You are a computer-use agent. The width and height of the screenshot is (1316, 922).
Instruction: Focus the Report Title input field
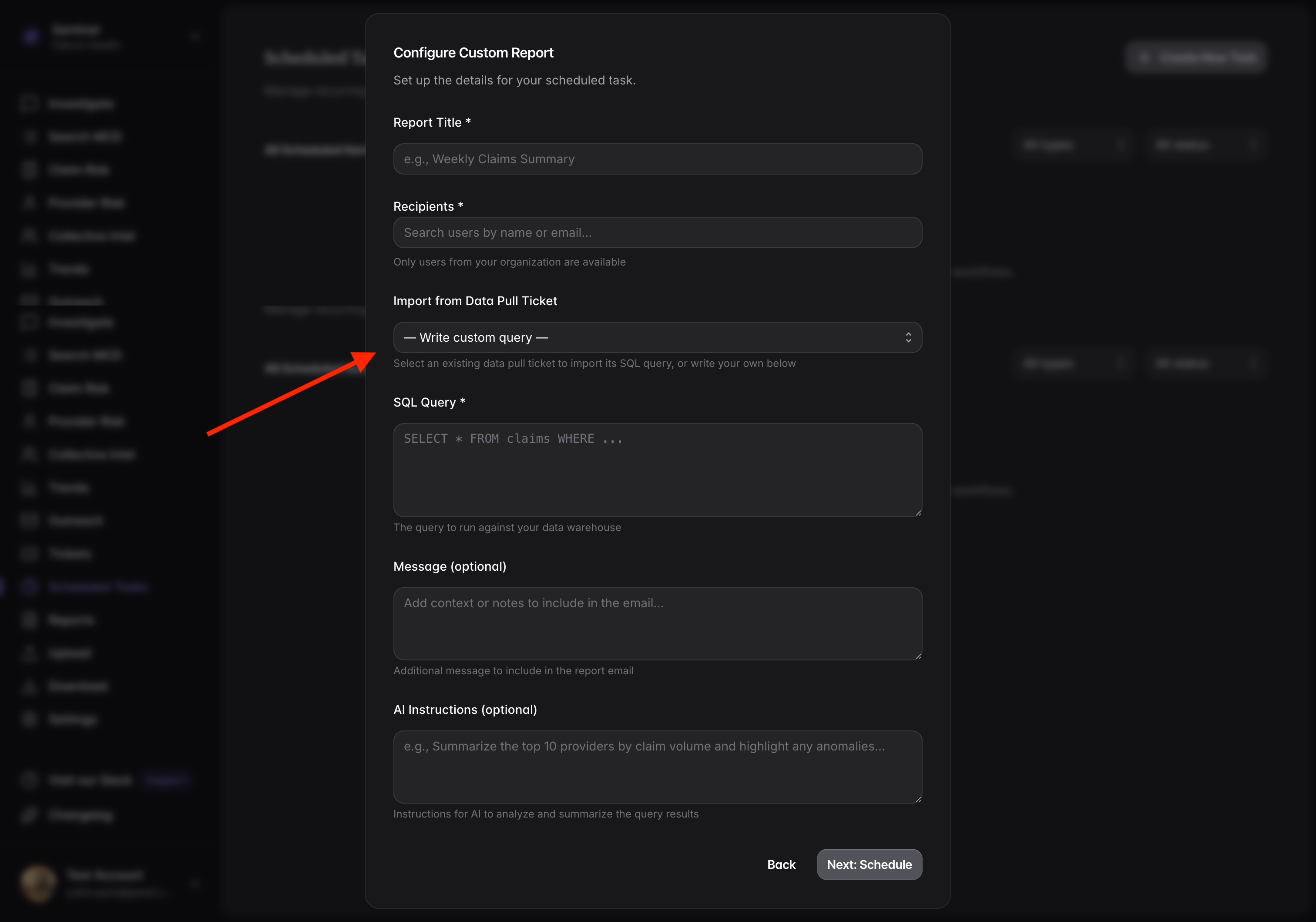(657, 159)
